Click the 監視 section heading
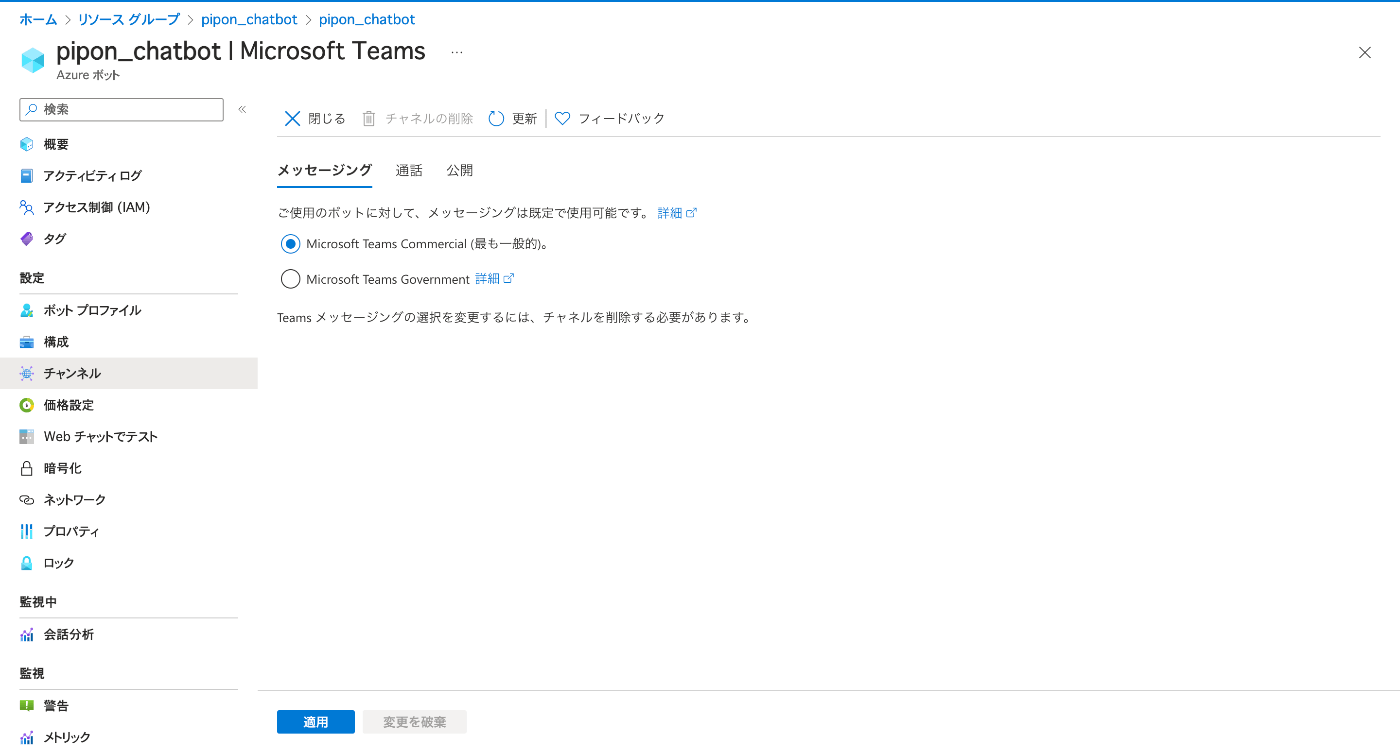 [32, 673]
